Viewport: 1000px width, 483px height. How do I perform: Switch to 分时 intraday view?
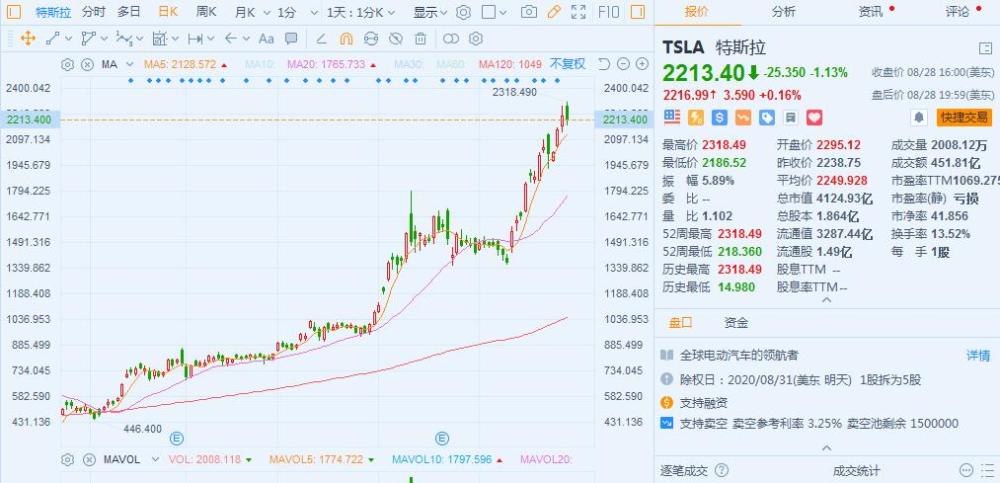94,11
